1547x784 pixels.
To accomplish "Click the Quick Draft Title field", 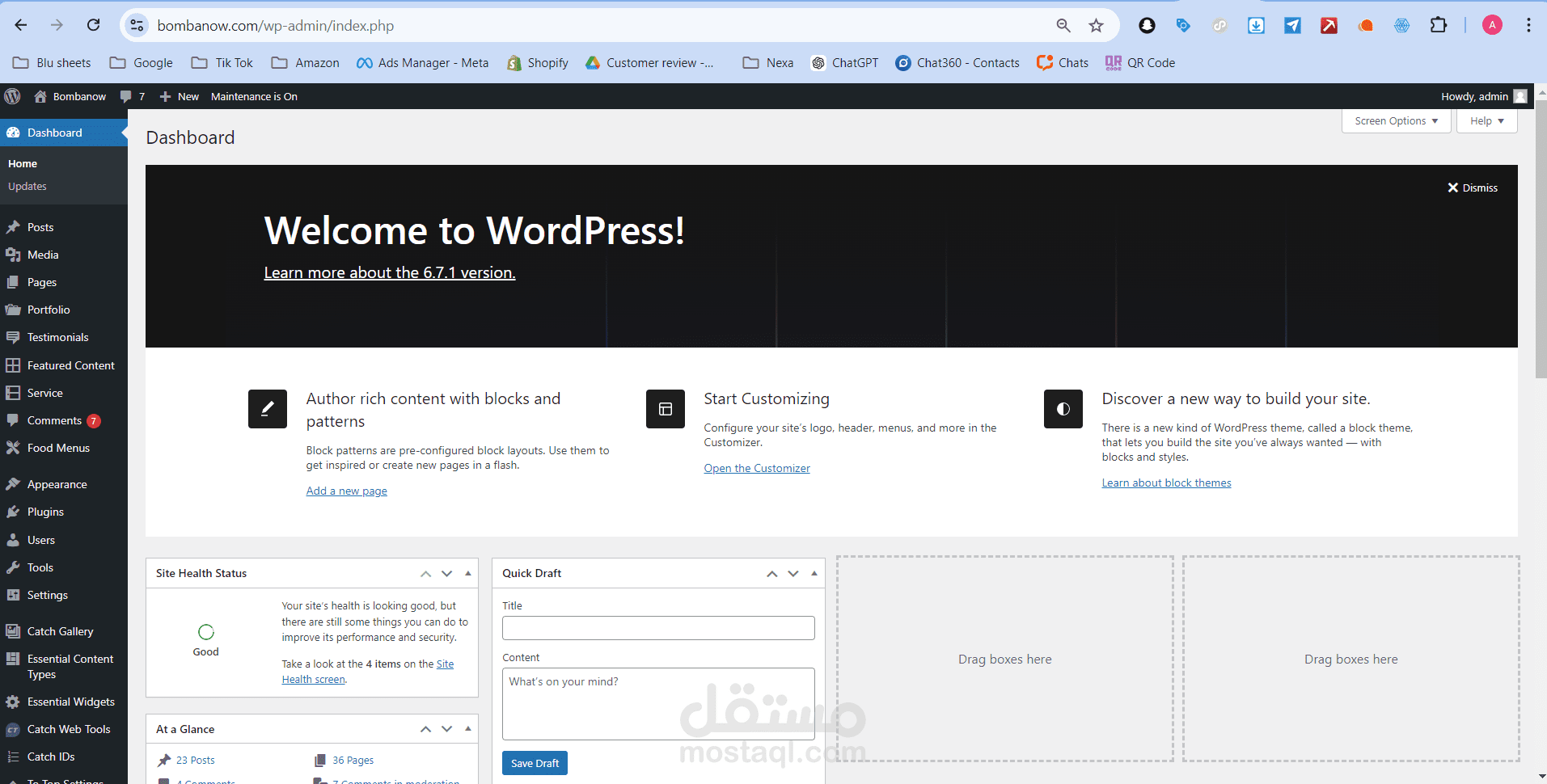I will coord(658,628).
